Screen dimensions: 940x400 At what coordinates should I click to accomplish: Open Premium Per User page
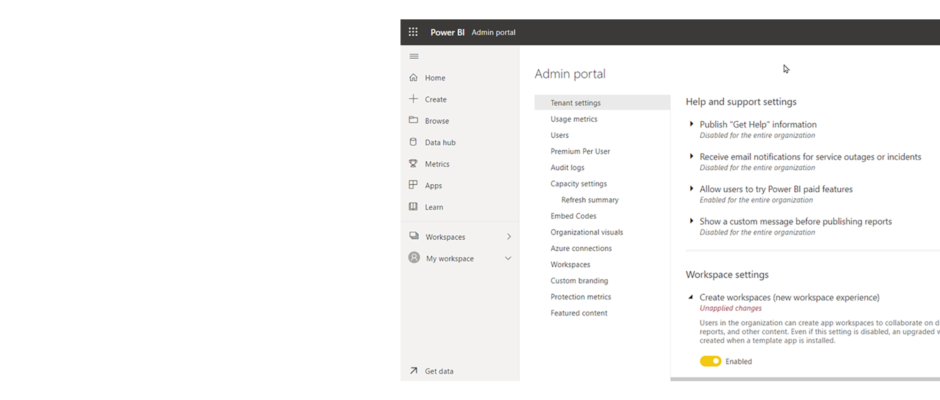click(x=580, y=151)
